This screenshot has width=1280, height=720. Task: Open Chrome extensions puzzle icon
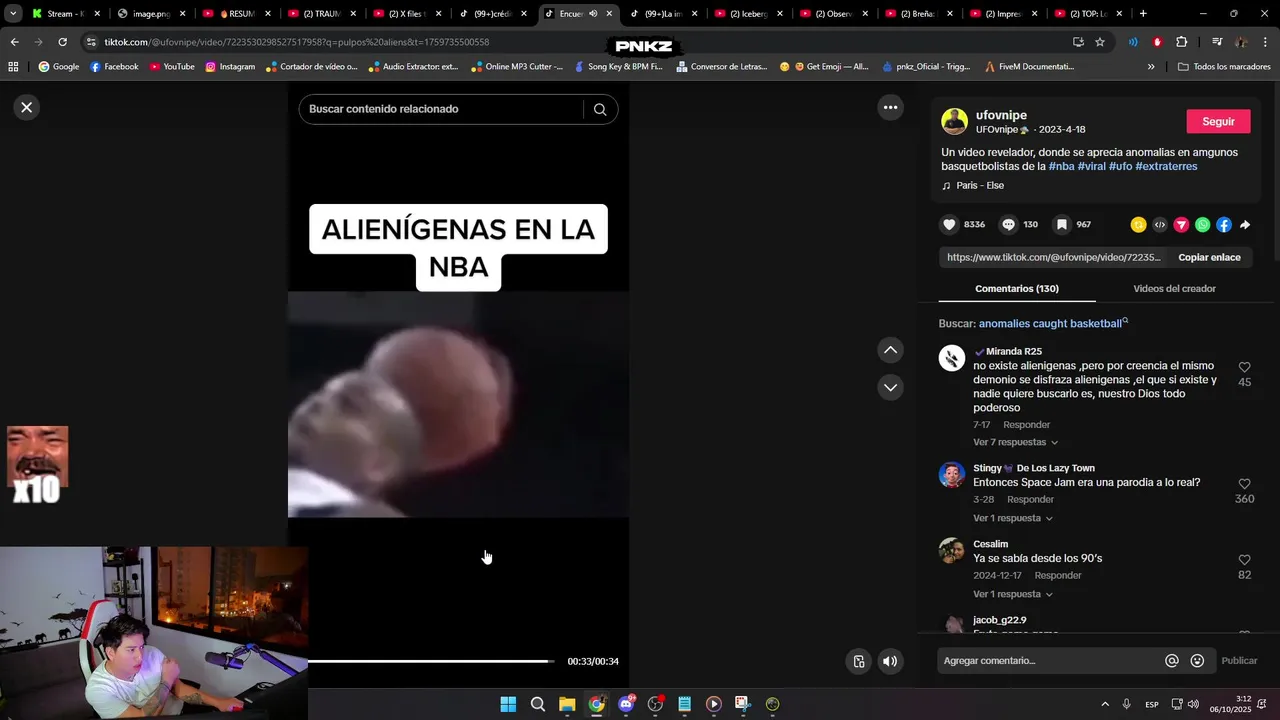pyautogui.click(x=1181, y=42)
